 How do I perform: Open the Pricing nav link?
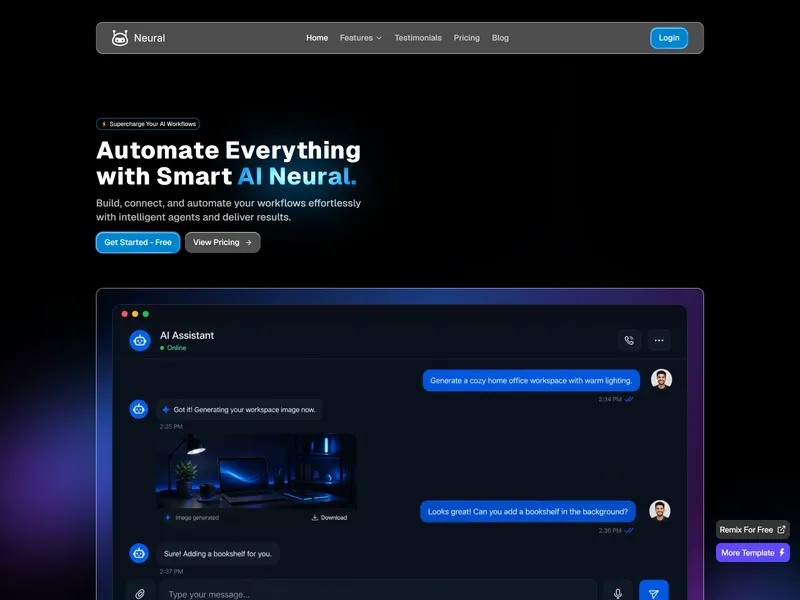466,38
